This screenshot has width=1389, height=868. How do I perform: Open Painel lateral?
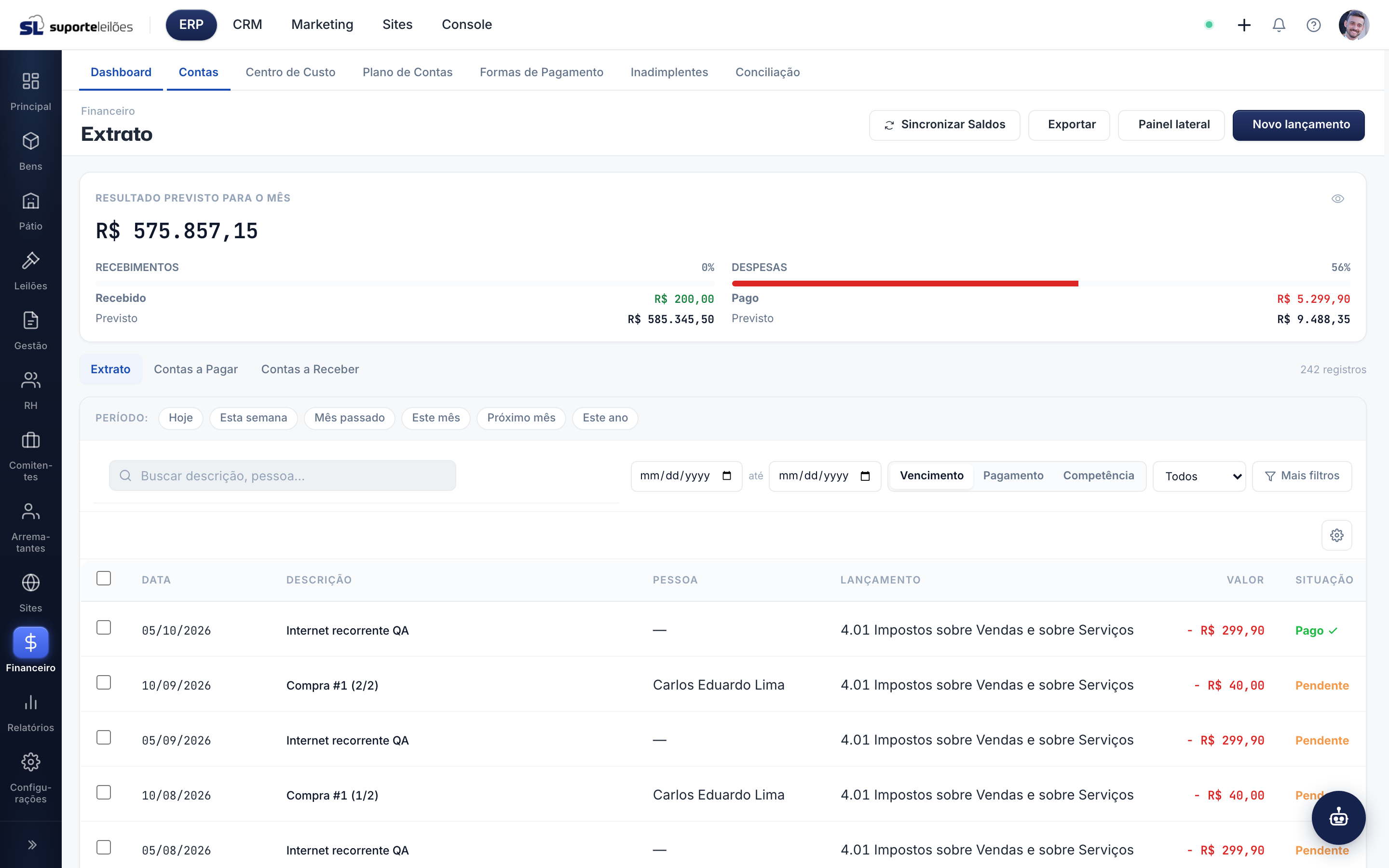point(1171,124)
